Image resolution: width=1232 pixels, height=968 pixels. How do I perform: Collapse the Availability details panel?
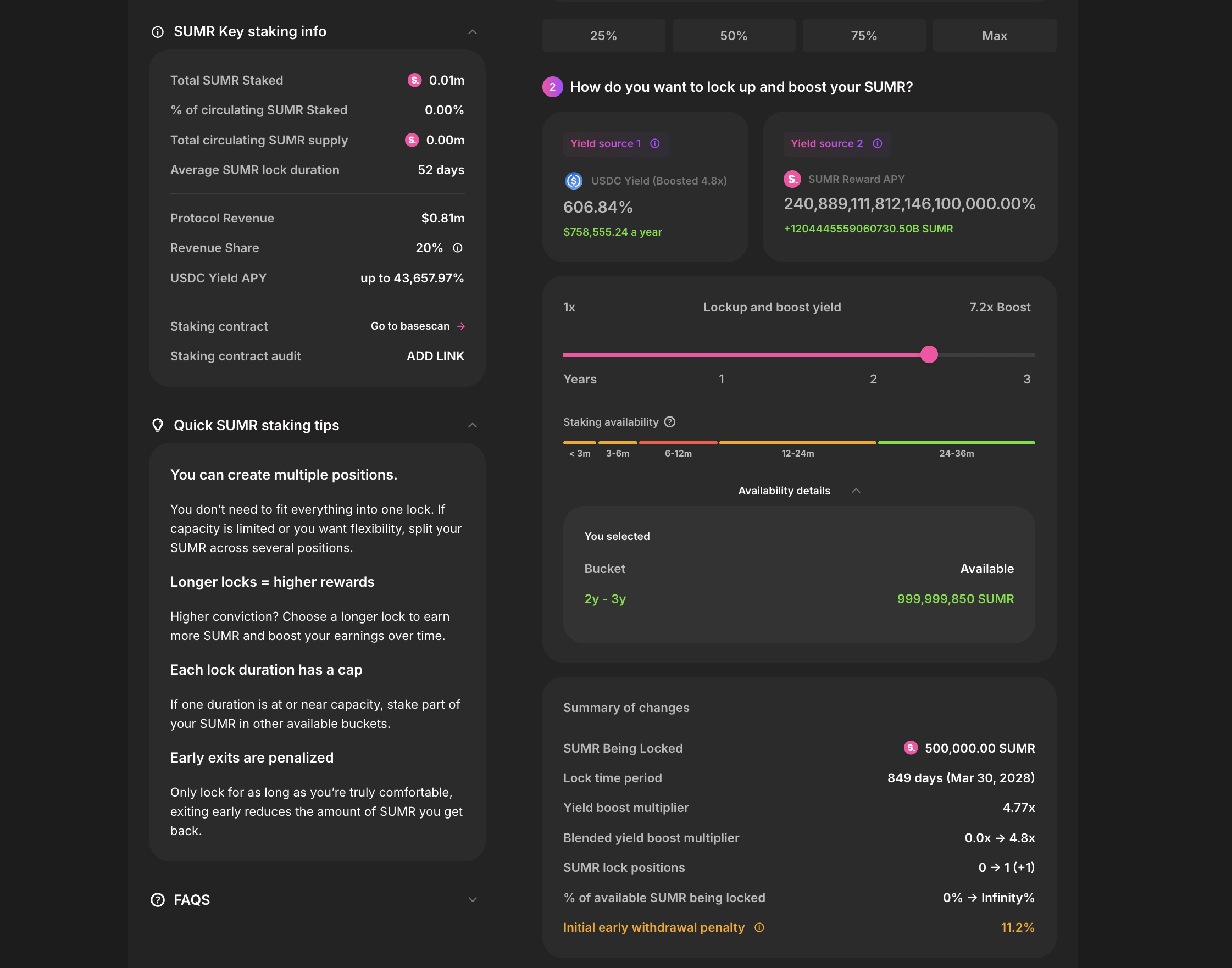click(x=856, y=491)
